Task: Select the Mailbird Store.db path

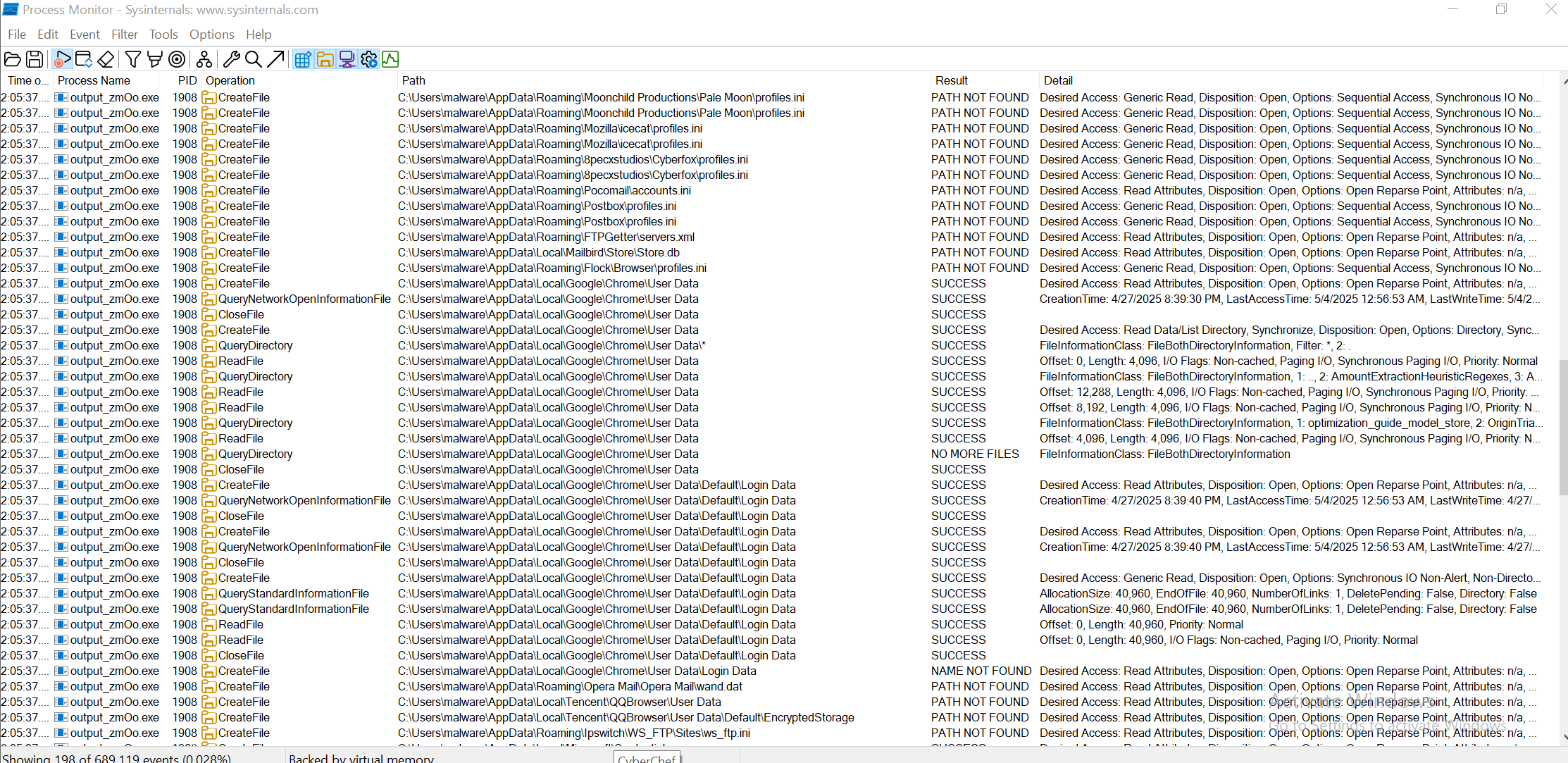Action: 539,252
